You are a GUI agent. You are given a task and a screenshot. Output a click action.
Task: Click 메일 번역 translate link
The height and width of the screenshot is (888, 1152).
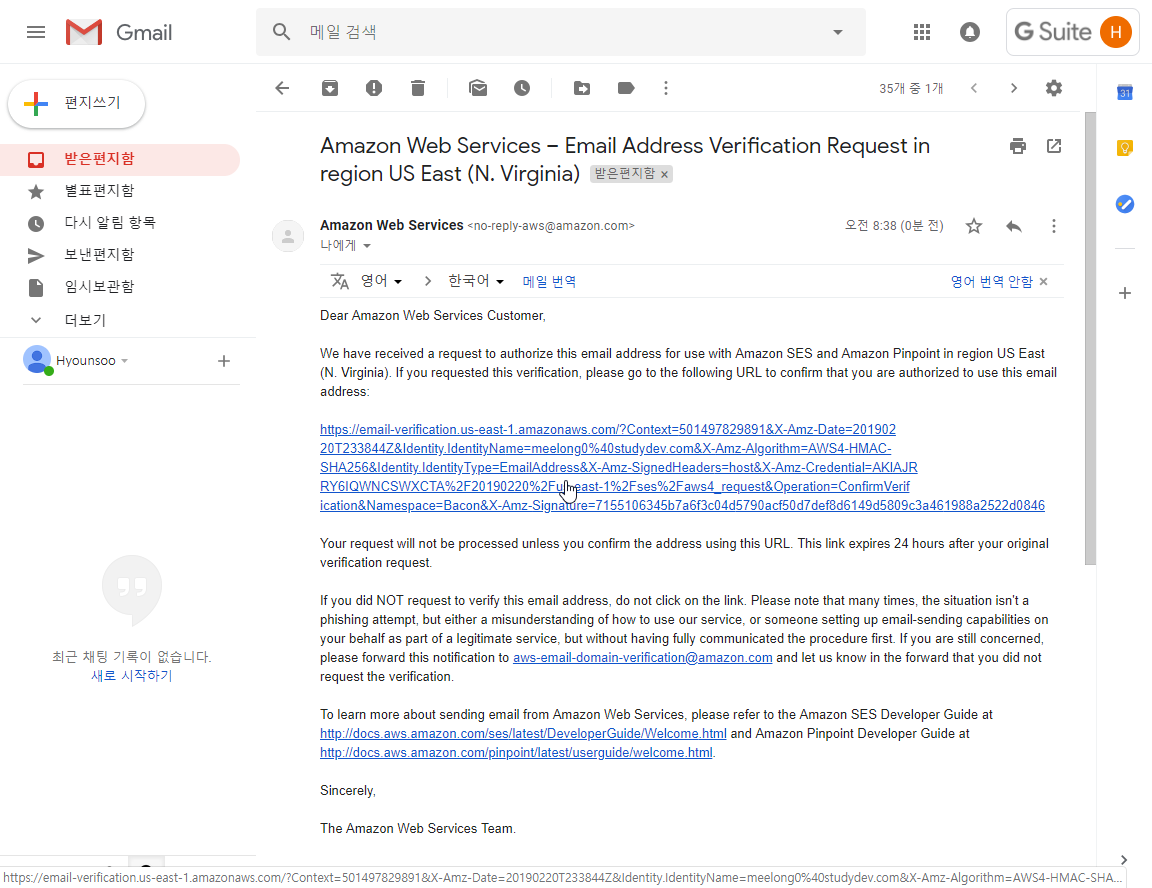pos(549,281)
